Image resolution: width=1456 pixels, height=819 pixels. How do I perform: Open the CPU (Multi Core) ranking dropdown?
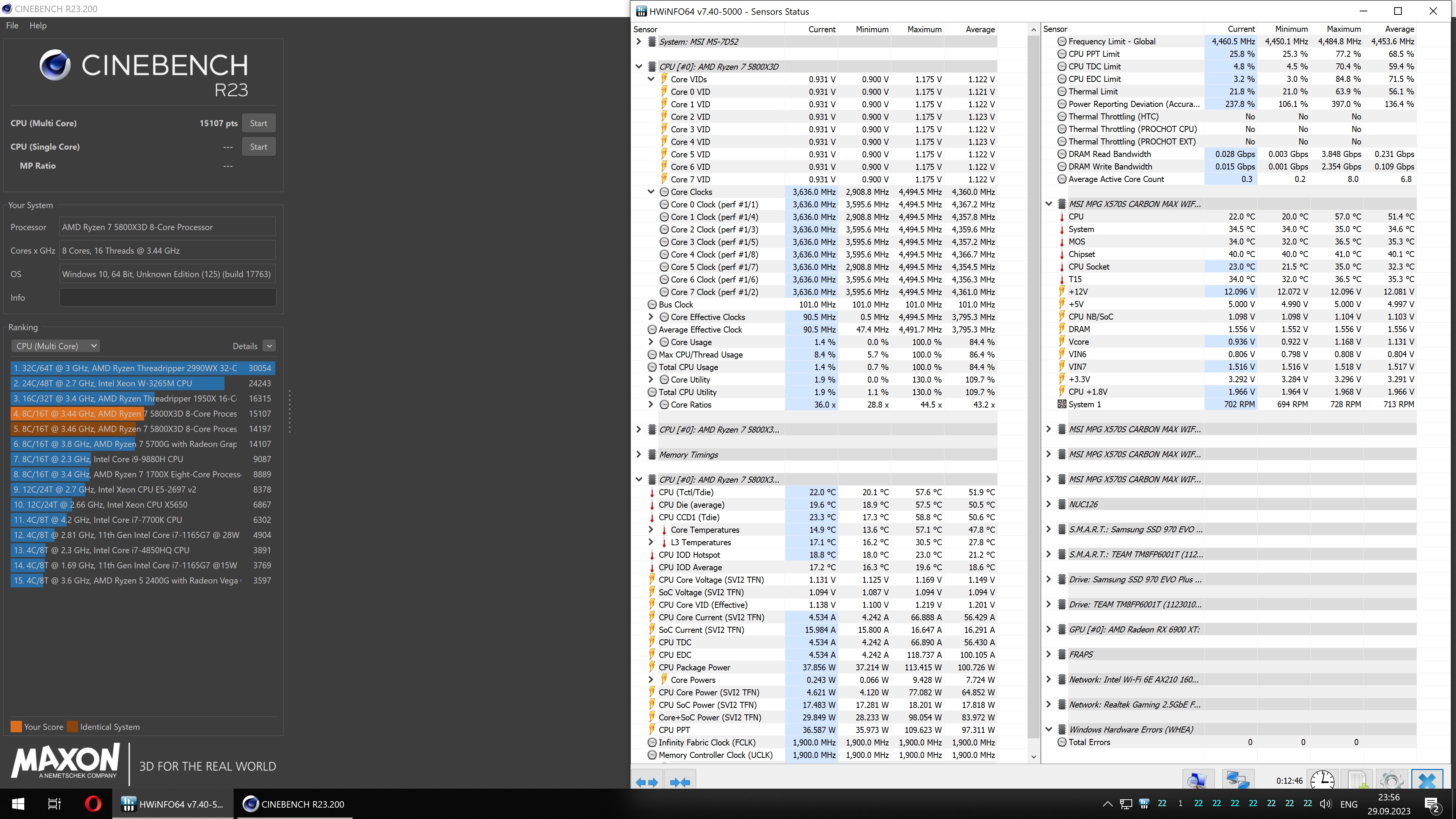pos(56,346)
